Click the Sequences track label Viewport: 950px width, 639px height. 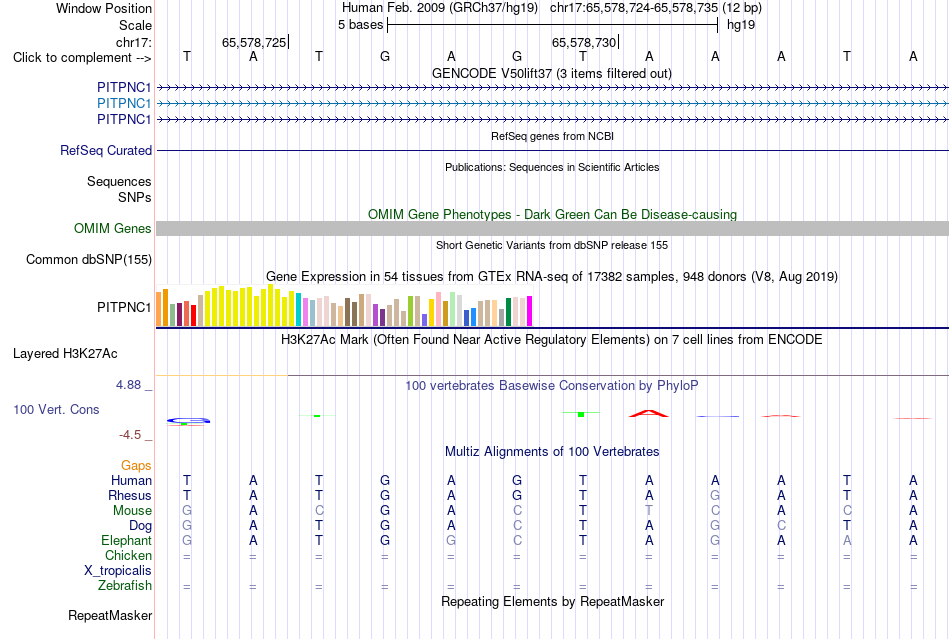(x=119, y=181)
